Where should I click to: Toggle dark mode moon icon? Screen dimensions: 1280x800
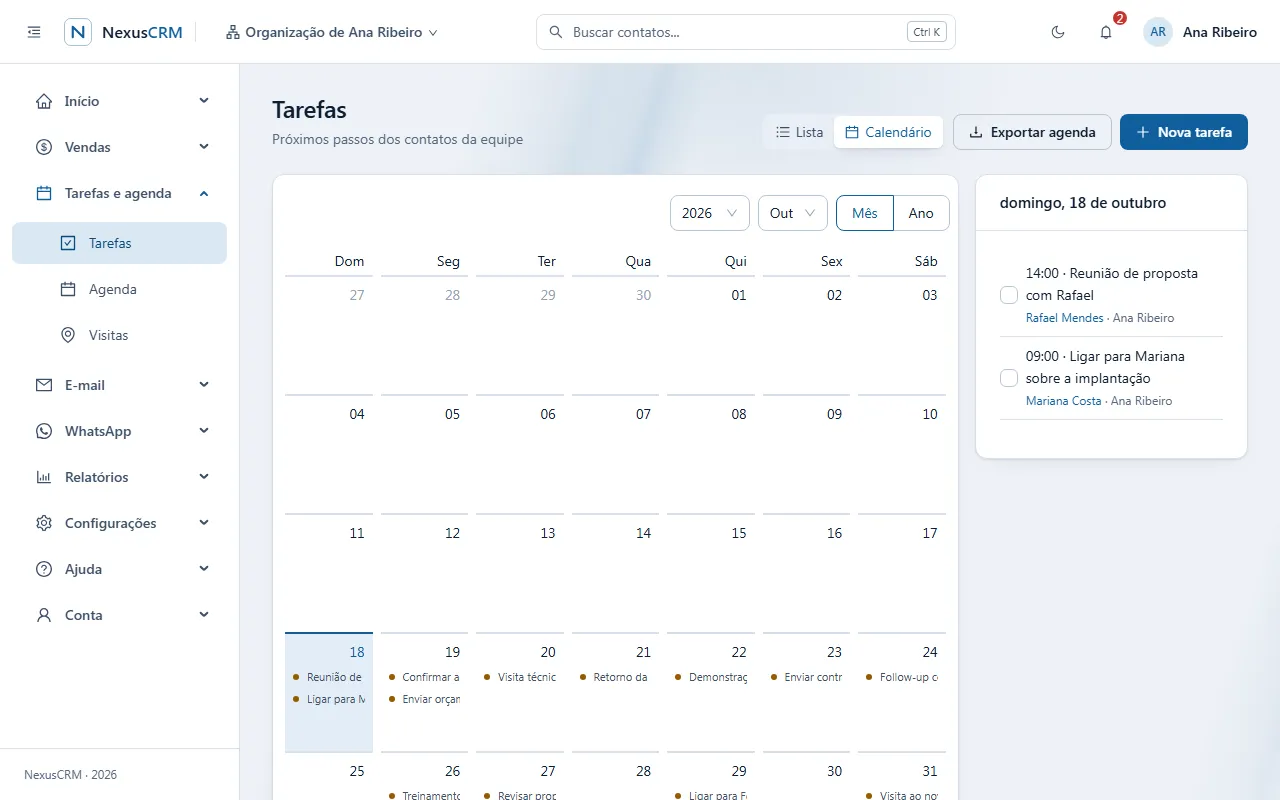pyautogui.click(x=1058, y=32)
